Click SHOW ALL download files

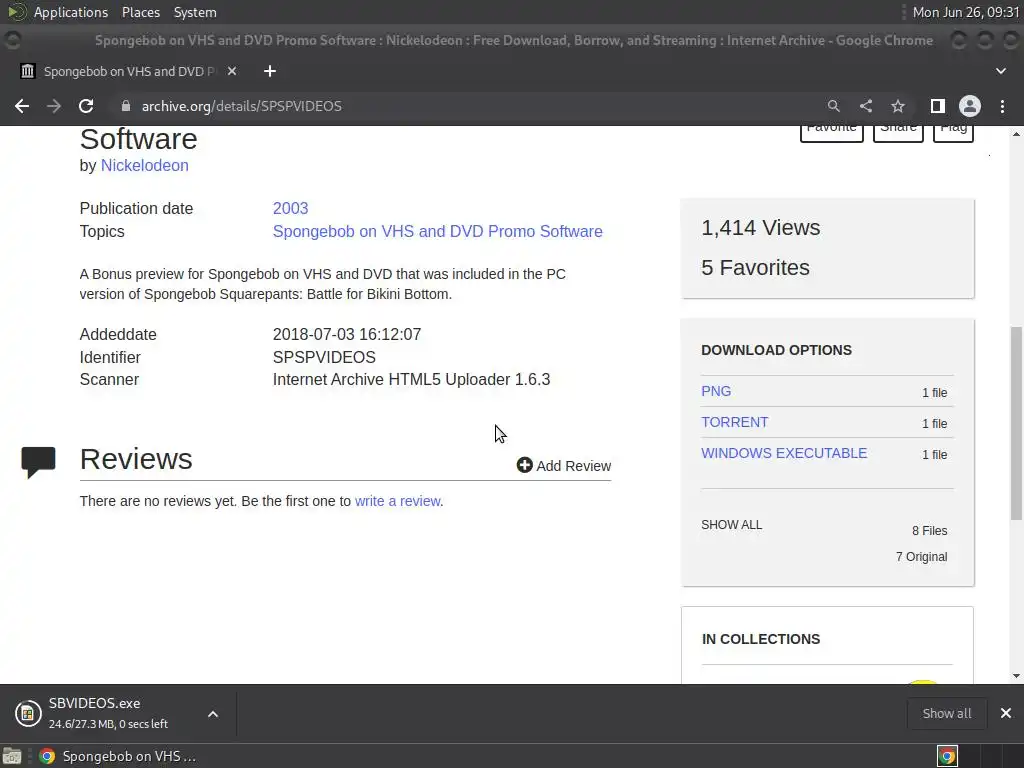731,524
